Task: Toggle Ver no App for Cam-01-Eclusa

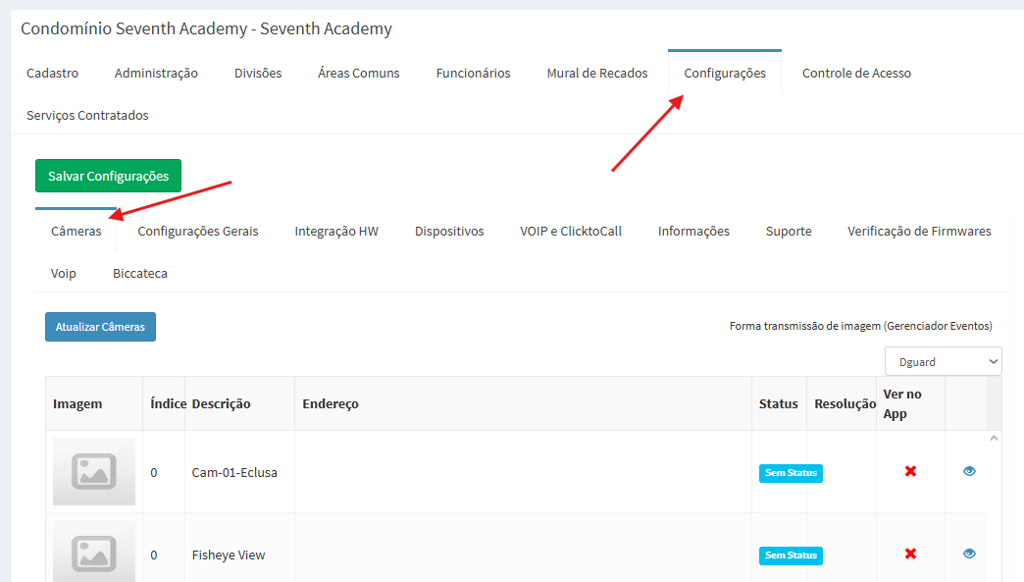Action: pos(910,471)
